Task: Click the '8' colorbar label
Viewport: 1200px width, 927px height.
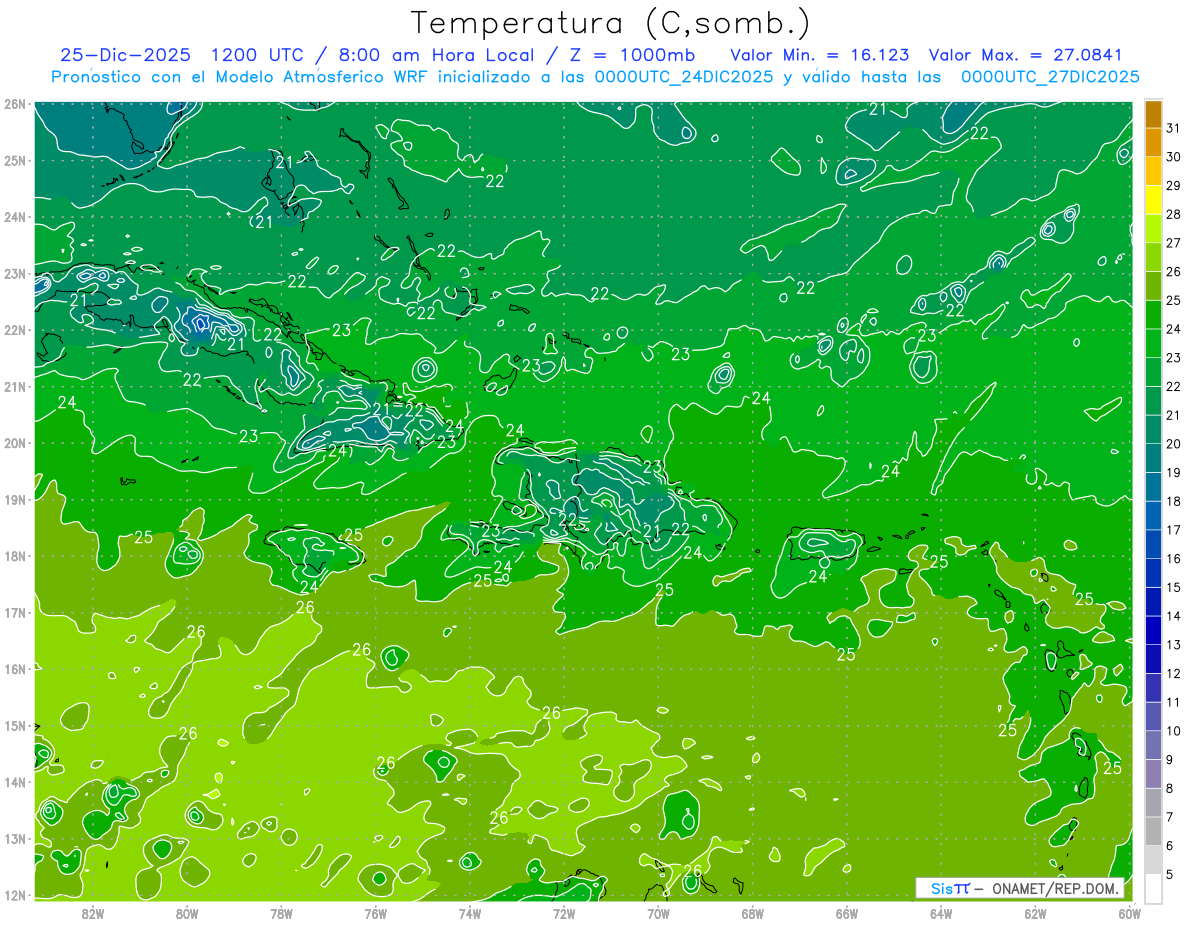Action: (1170, 788)
